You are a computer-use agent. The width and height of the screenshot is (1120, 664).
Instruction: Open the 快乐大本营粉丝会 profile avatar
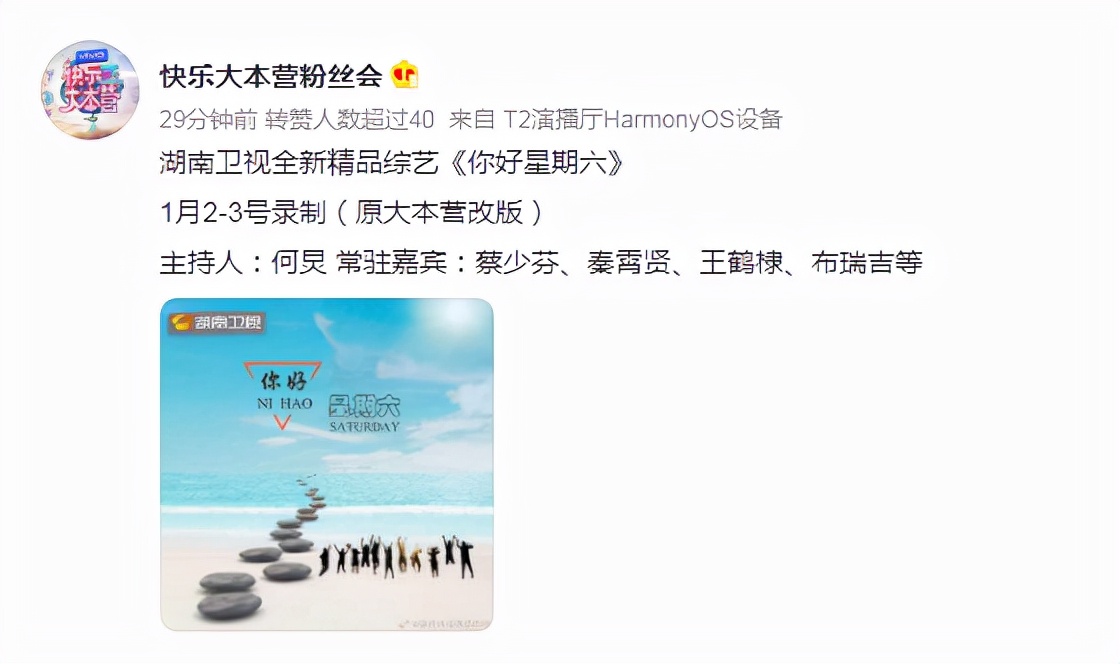tap(90, 90)
